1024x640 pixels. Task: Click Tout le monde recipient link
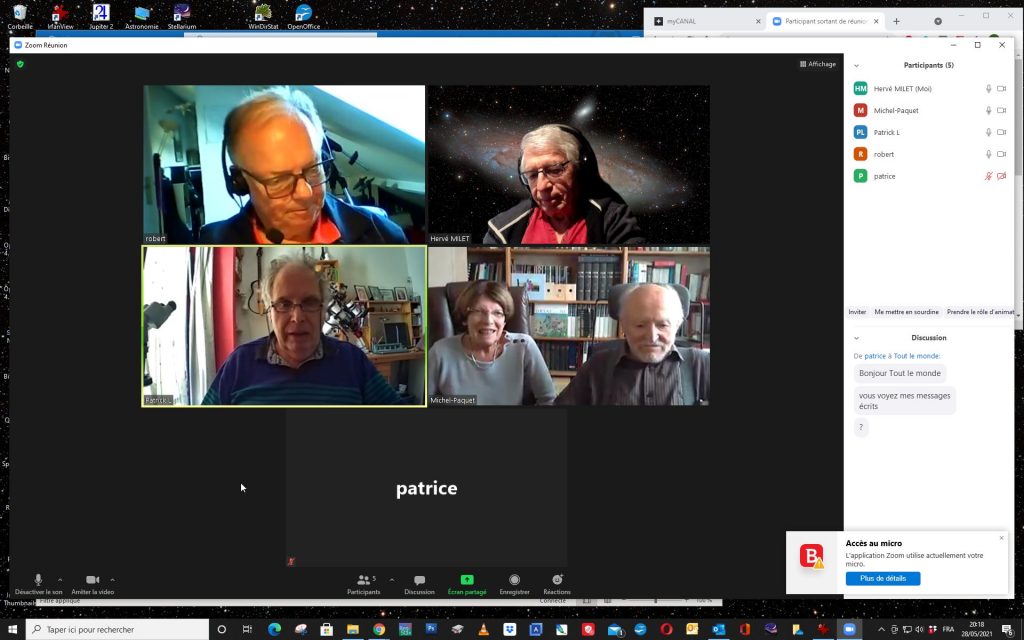pyautogui.click(x=917, y=356)
